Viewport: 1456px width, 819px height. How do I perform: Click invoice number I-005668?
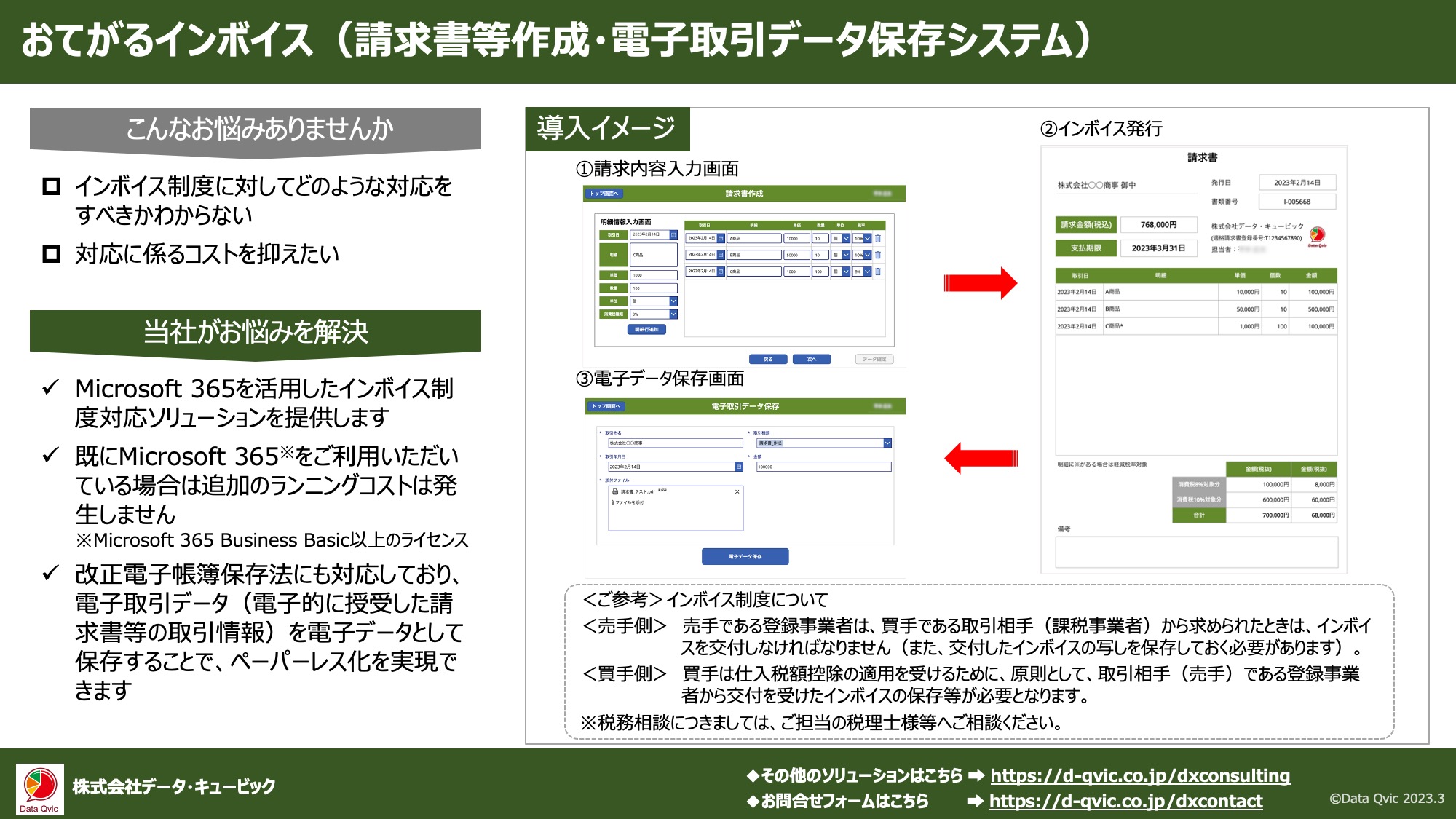[x=1297, y=202]
